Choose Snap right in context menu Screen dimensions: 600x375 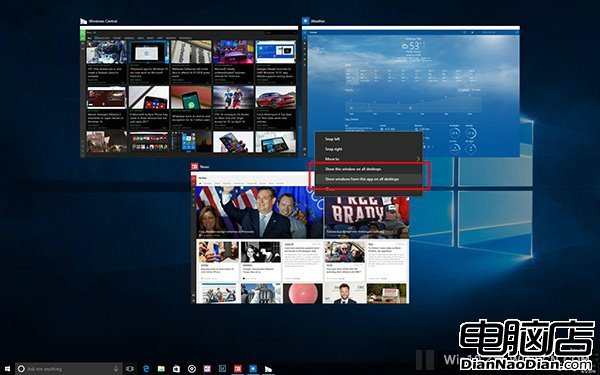(368, 149)
